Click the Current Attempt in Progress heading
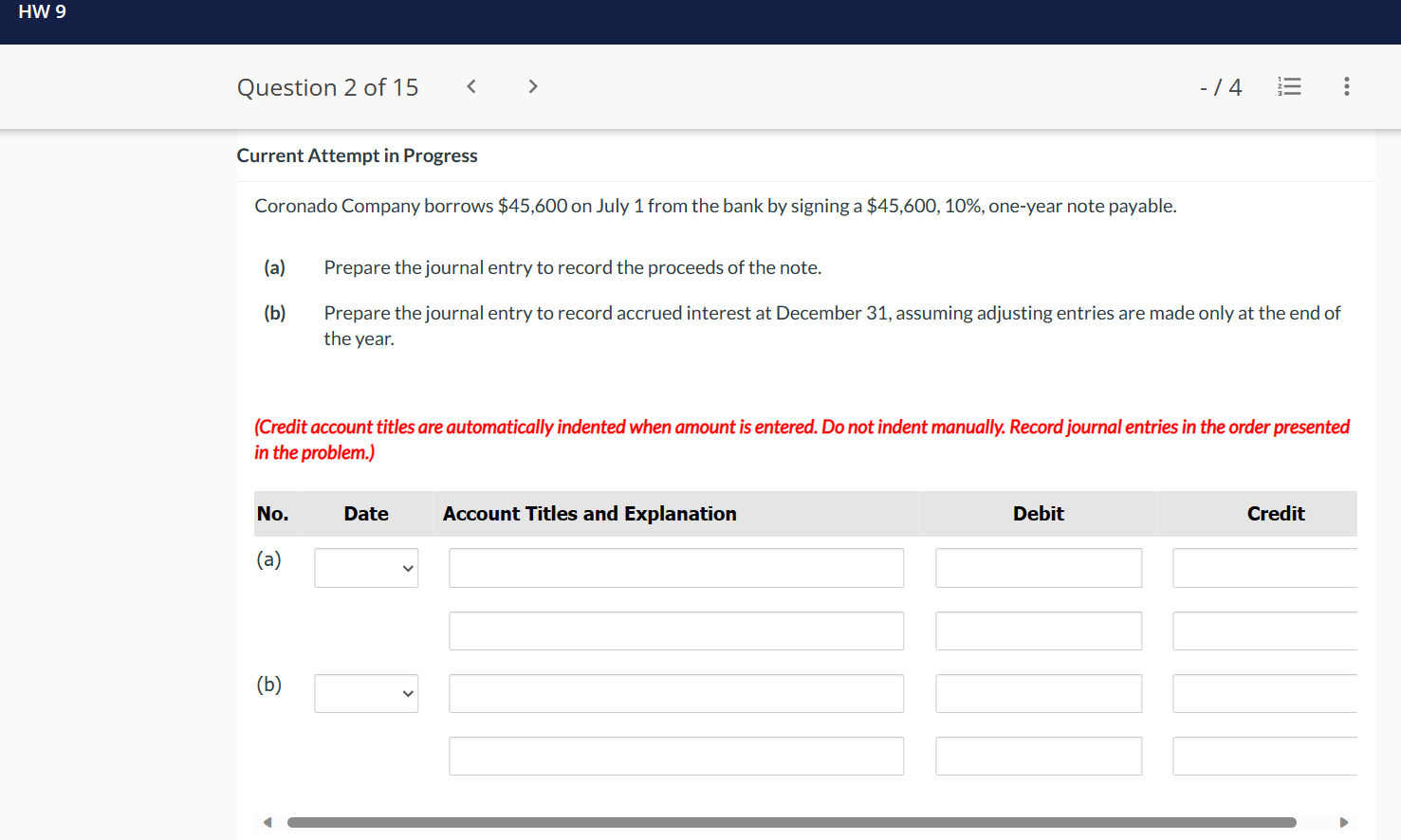This screenshot has width=1401, height=840. click(x=357, y=155)
